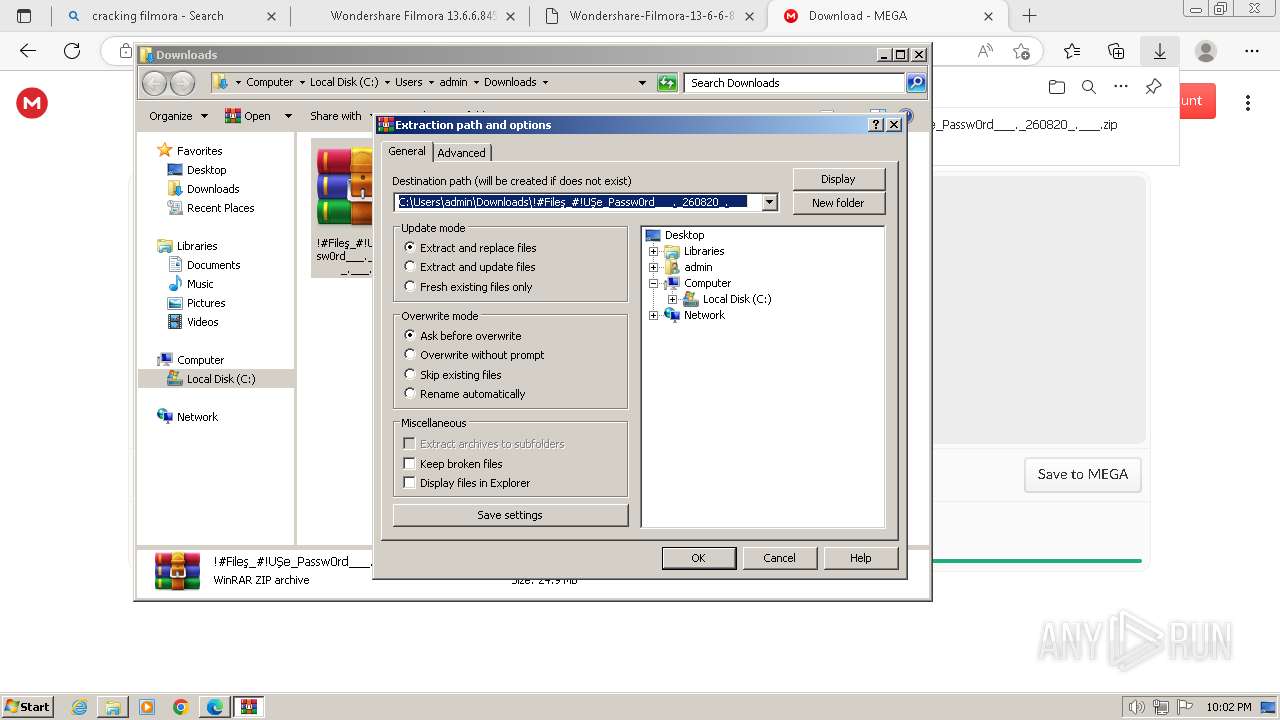Search downloads in Edge panel

pos(1089,87)
